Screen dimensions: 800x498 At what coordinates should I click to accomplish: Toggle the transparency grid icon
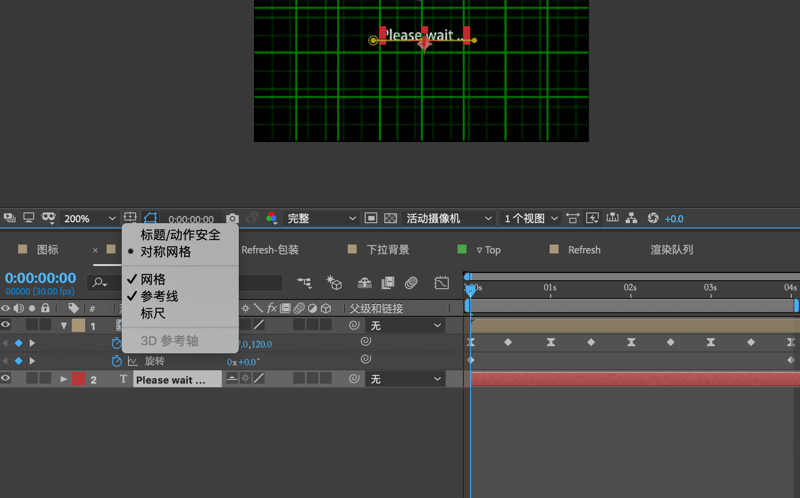[x=390, y=218]
